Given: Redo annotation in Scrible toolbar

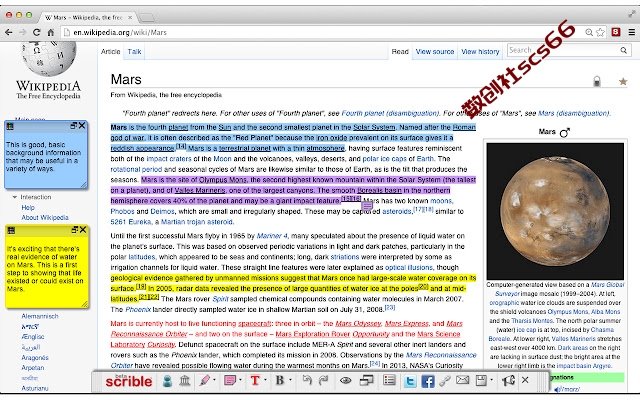Looking at the screenshot, I should [324, 380].
